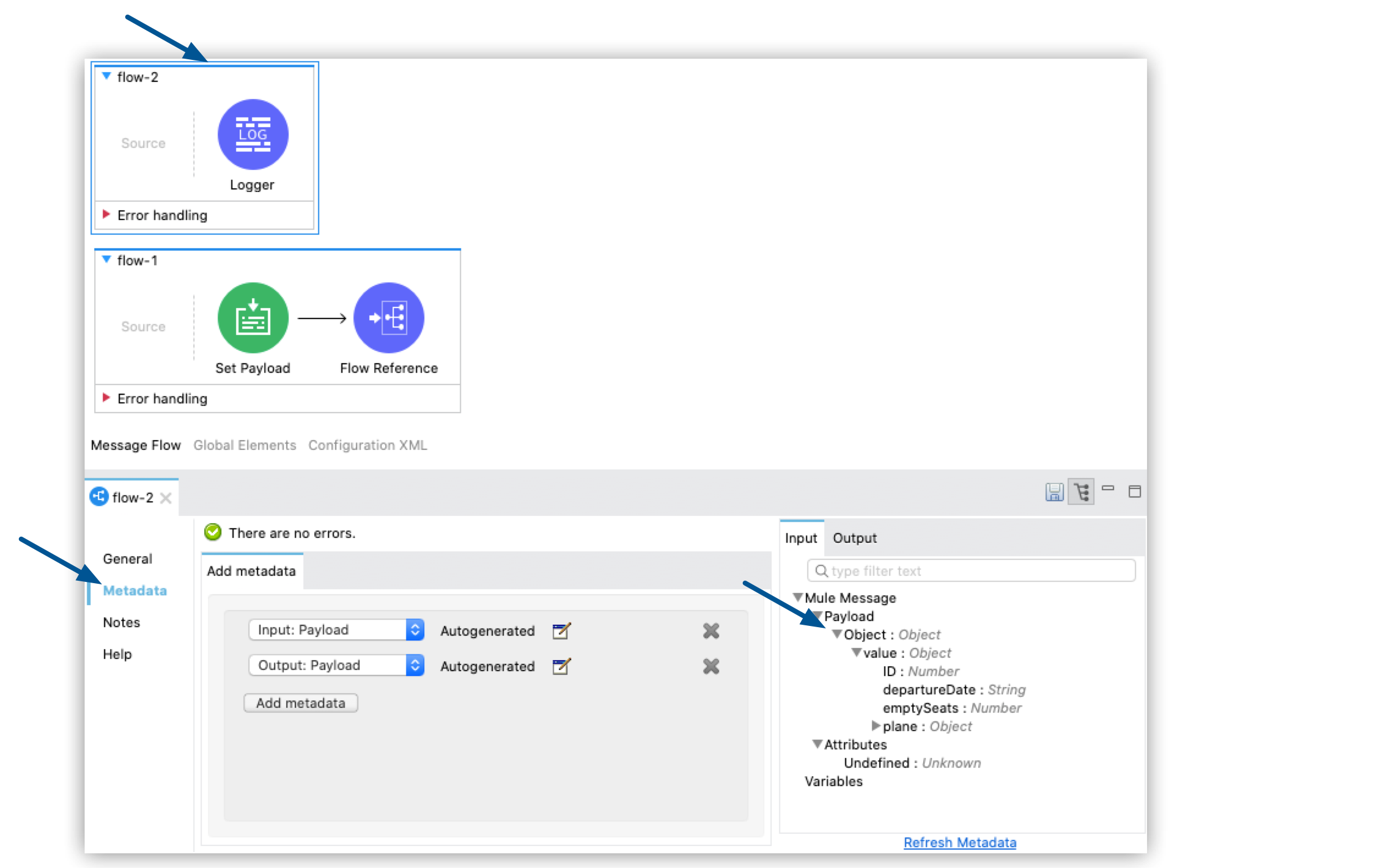This screenshot has height=868, width=1394.
Task: Select Notes in the left sidebar
Action: point(121,622)
